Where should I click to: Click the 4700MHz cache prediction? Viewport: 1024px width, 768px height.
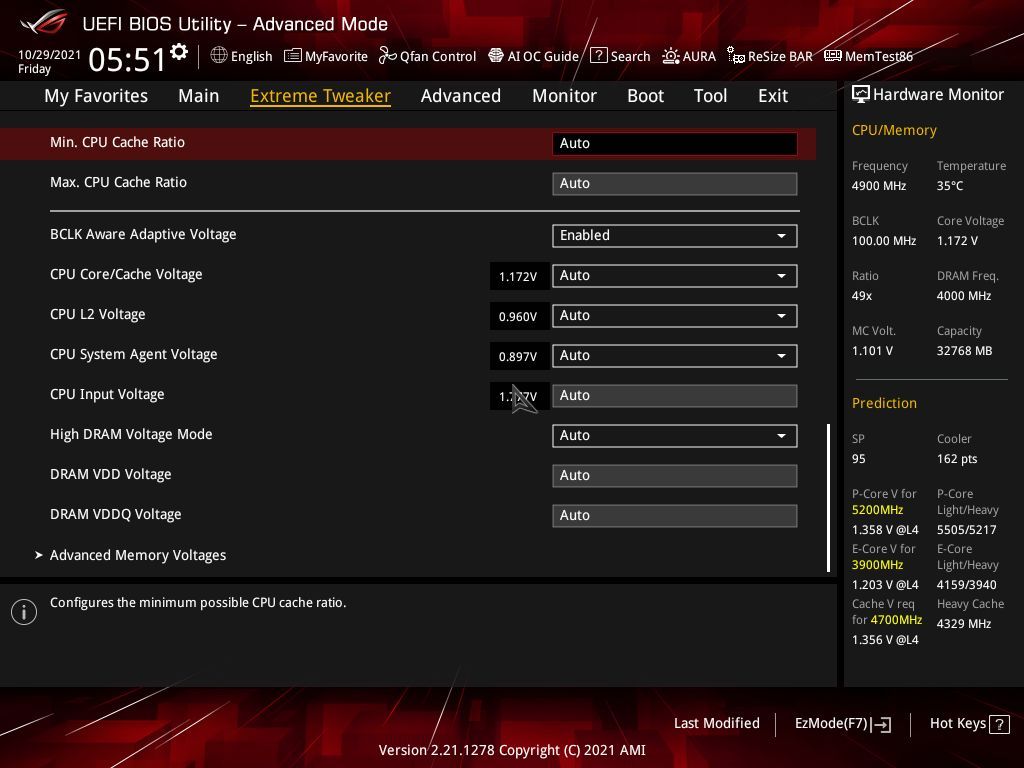point(896,620)
